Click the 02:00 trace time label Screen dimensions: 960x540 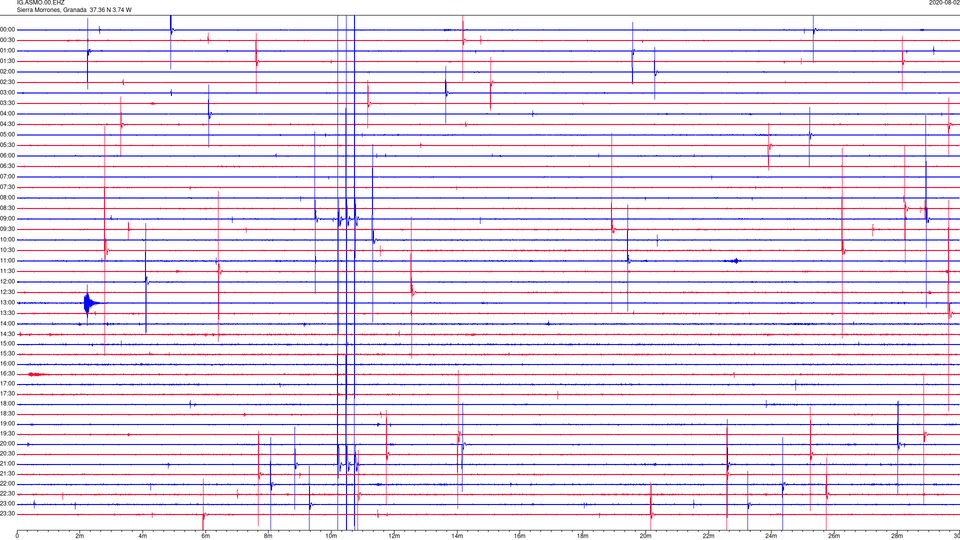coord(8,72)
